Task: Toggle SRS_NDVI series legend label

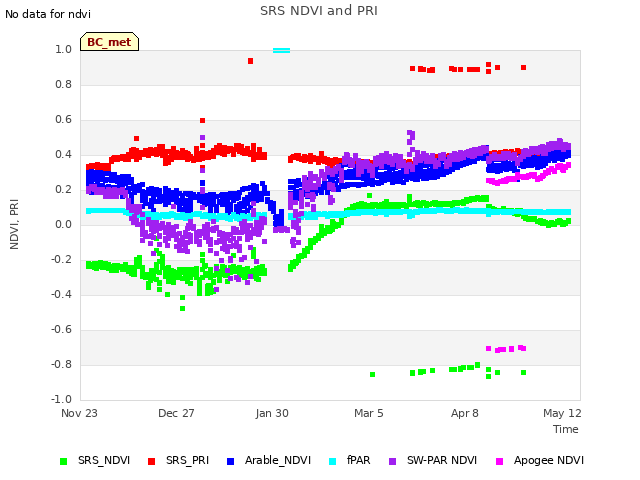Action: [104, 460]
